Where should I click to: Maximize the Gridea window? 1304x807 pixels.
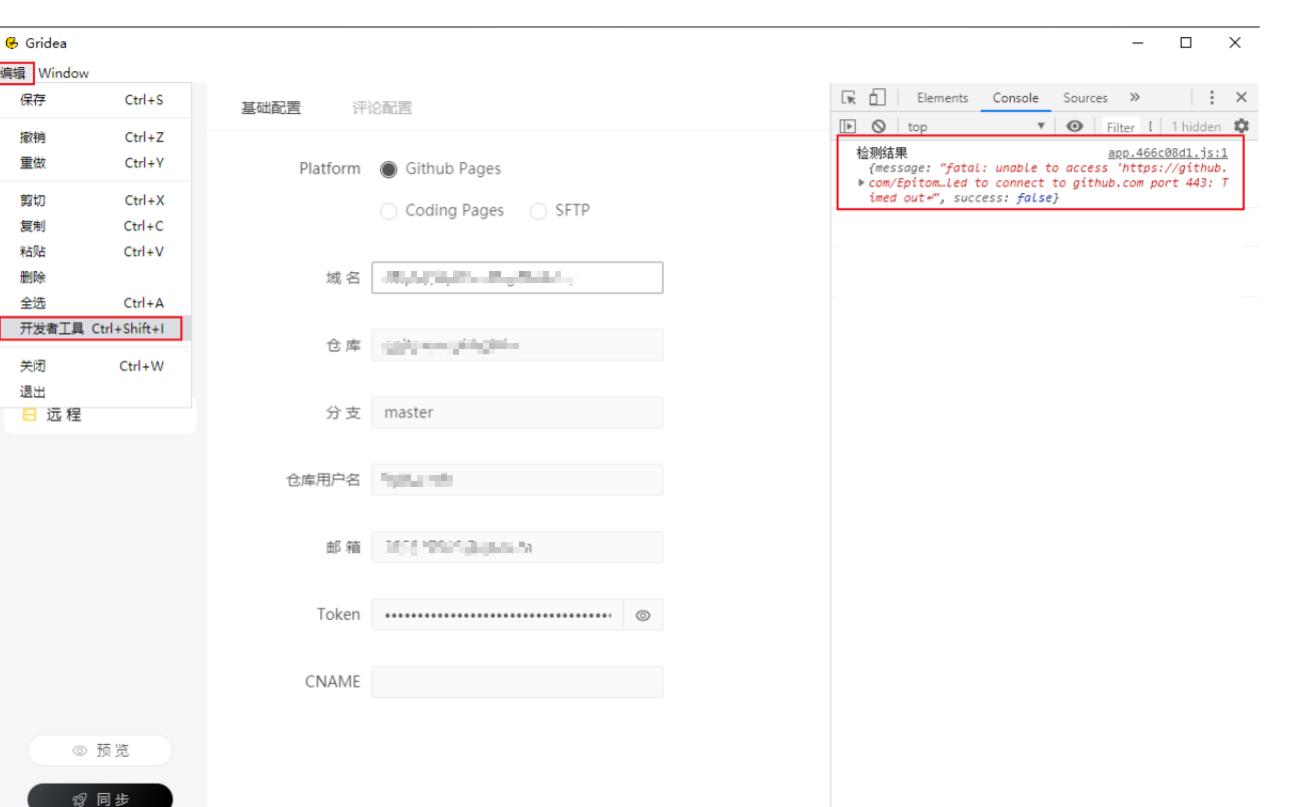click(x=1186, y=42)
